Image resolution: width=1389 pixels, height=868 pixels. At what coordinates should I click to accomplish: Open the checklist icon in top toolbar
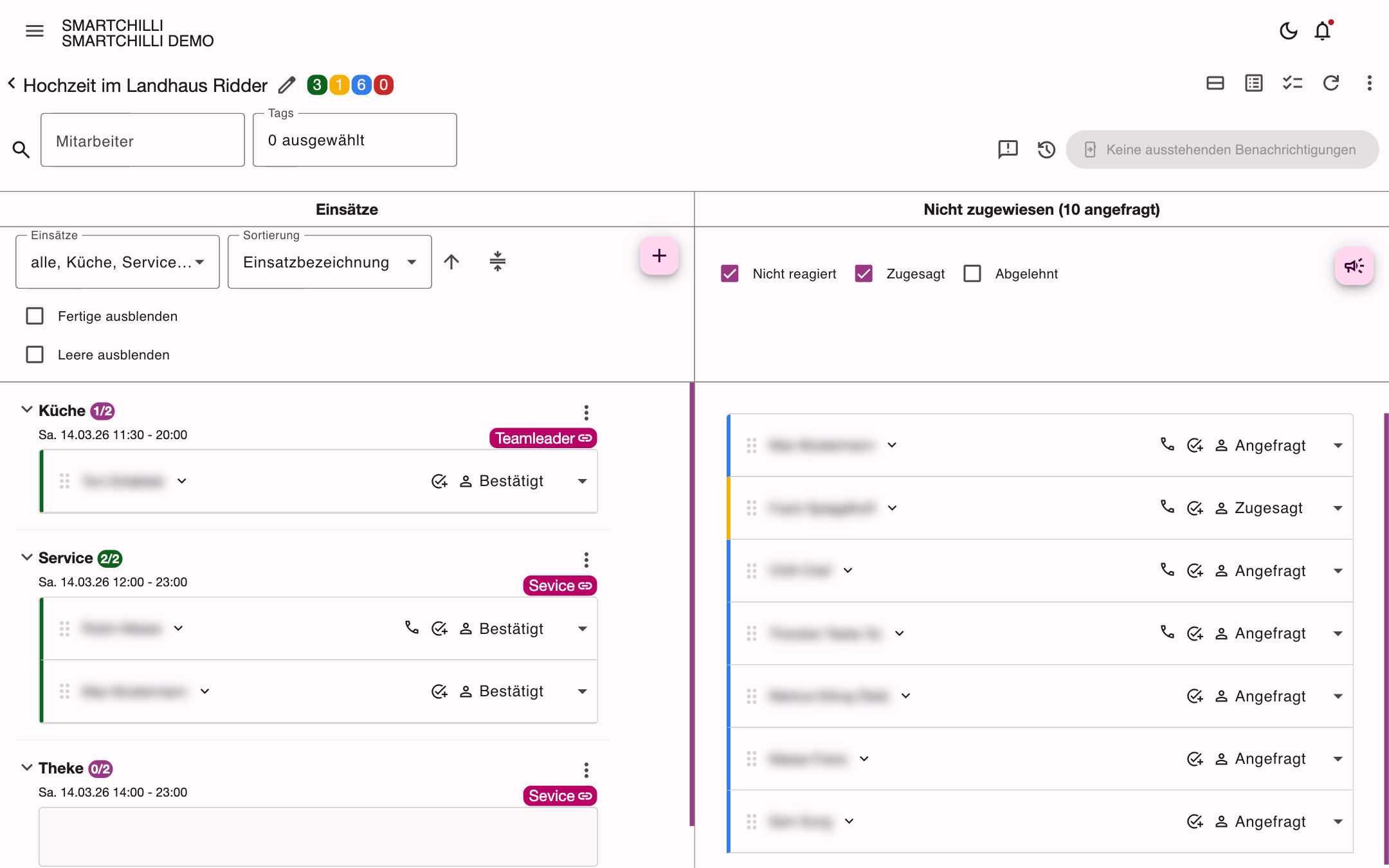(1293, 83)
